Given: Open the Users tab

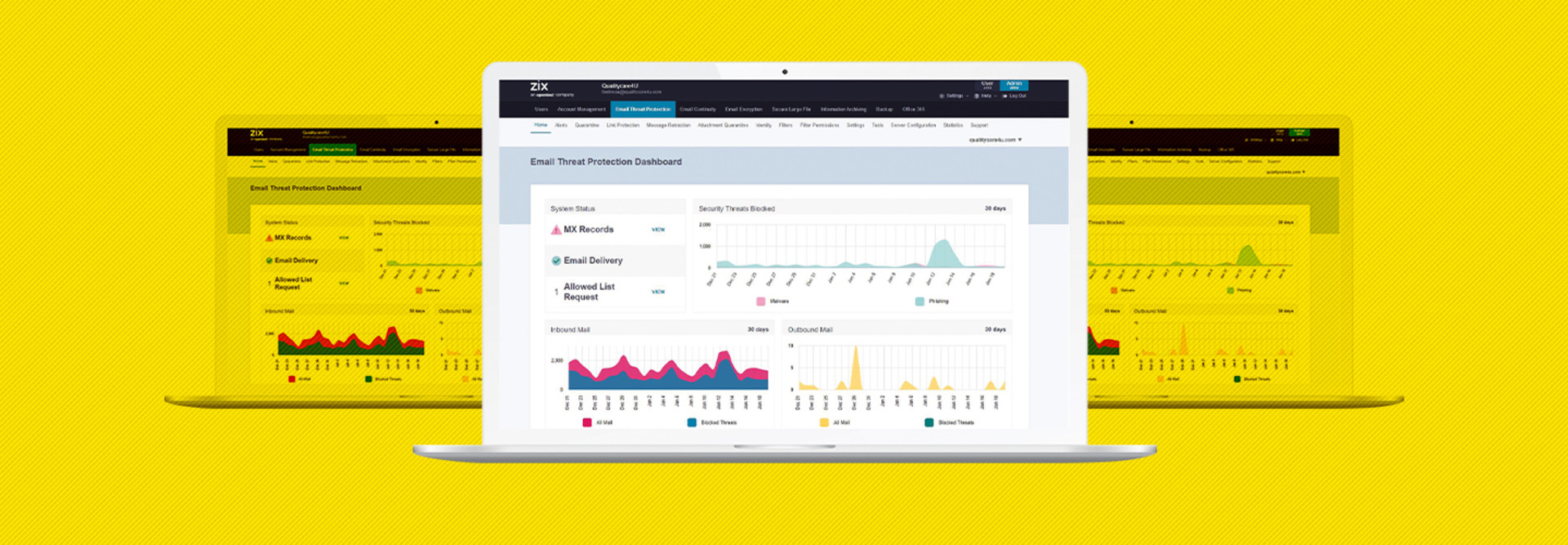Looking at the screenshot, I should click(541, 109).
